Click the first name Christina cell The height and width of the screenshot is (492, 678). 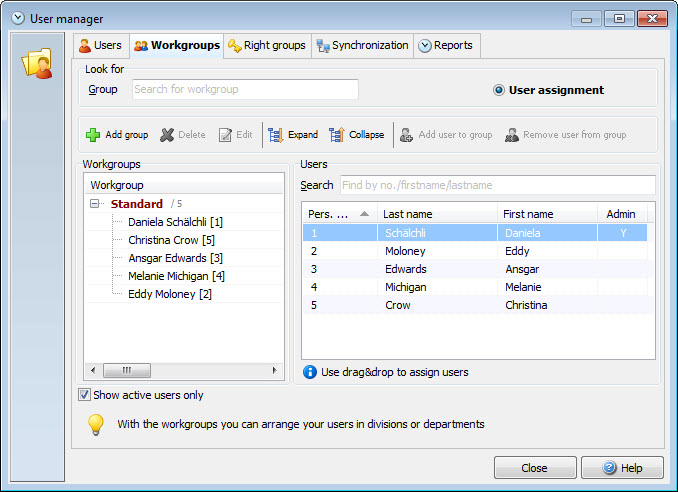pos(547,305)
